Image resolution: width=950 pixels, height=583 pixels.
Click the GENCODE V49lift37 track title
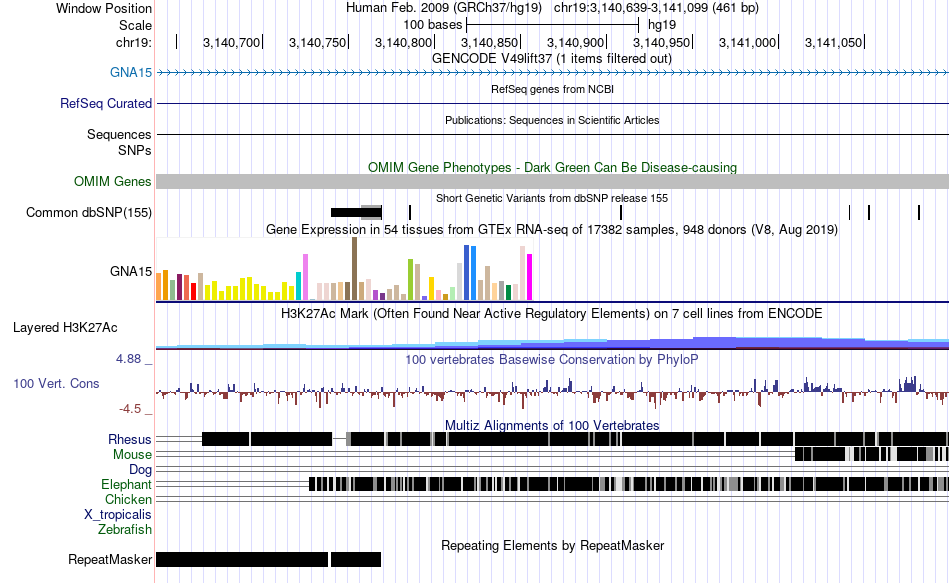552,59
